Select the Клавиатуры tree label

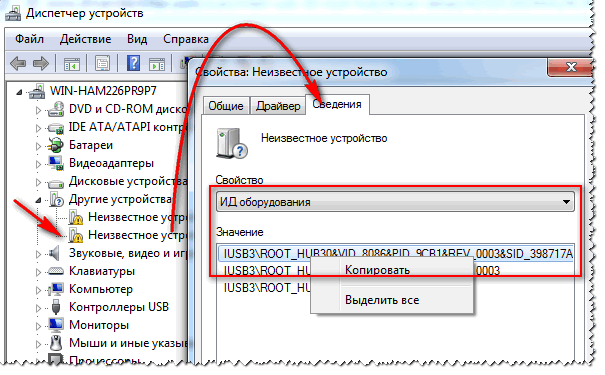(x=102, y=271)
